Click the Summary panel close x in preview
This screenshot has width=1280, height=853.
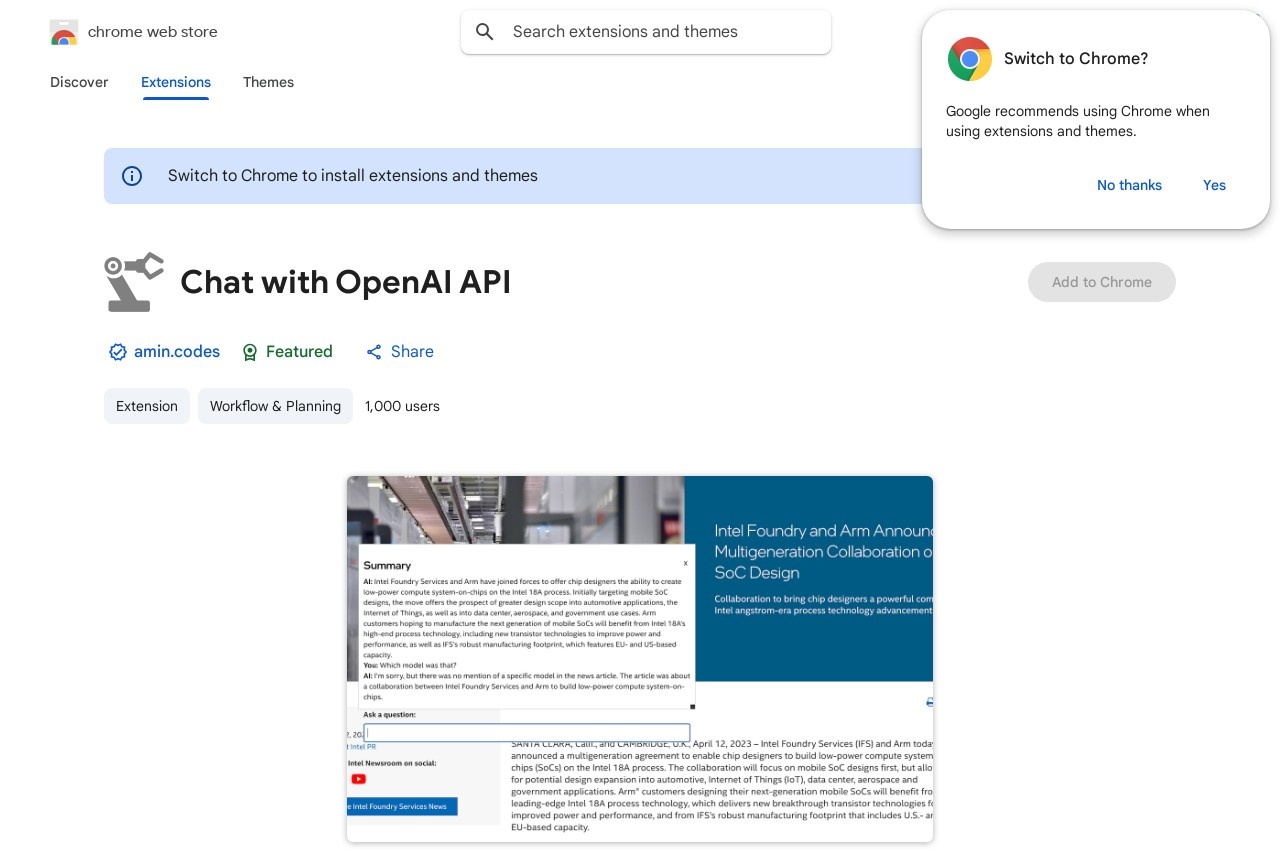685,563
